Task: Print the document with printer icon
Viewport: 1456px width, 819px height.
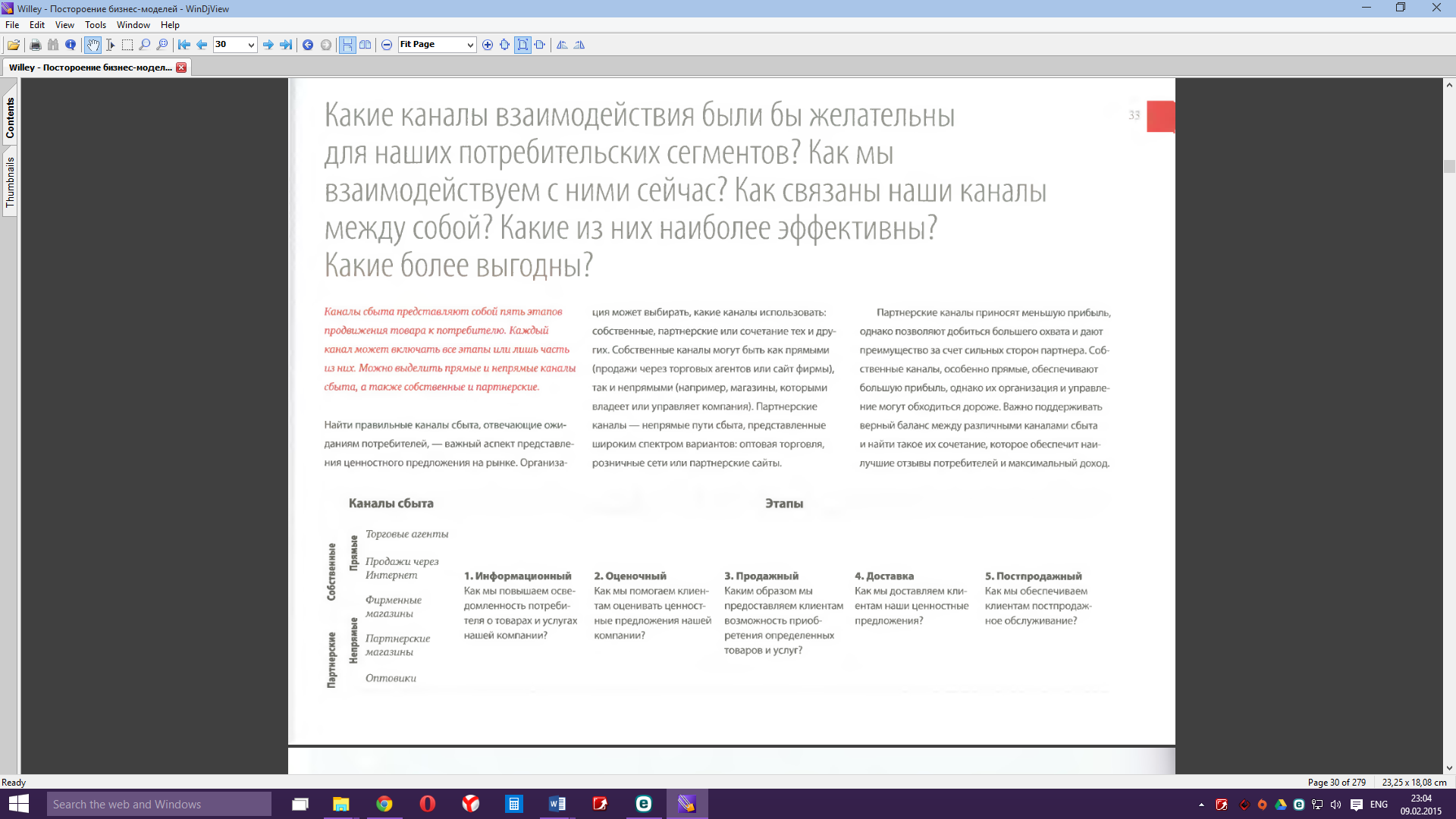Action: [35, 45]
